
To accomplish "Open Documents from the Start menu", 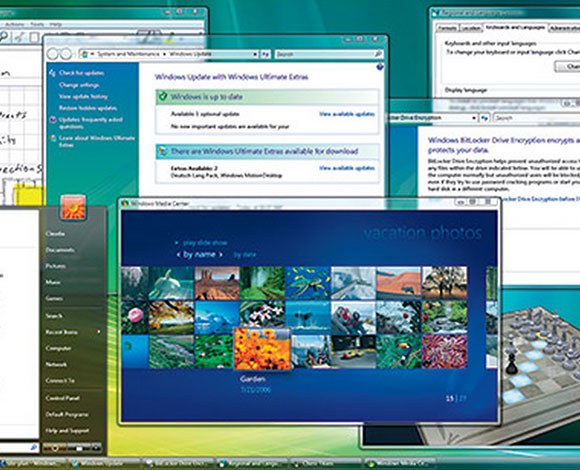I will point(60,250).
